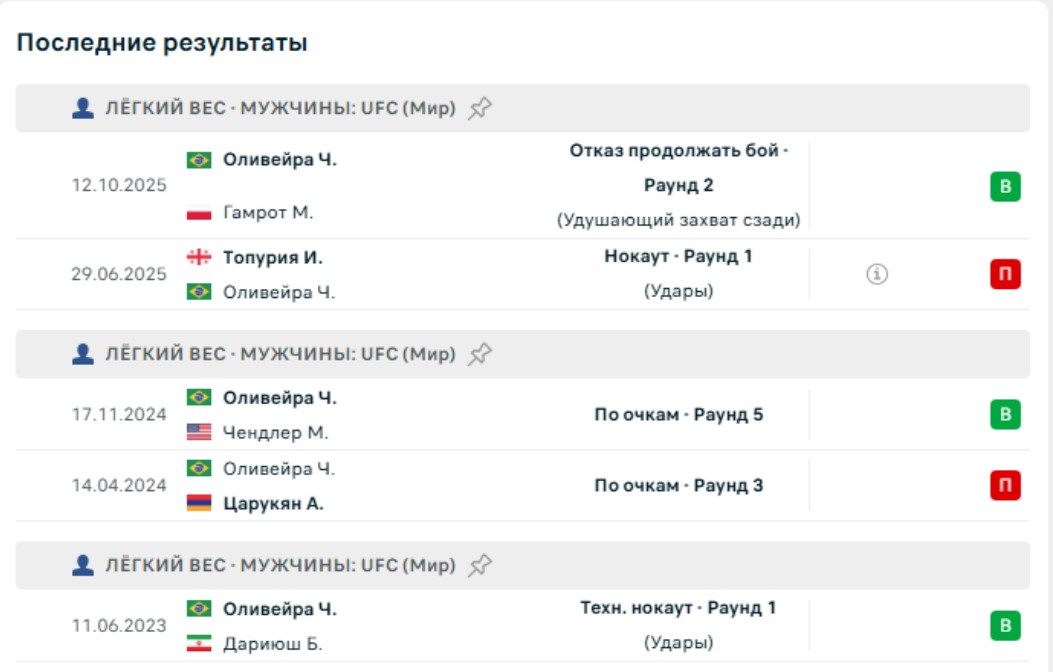Click the result 'Нокаут - Раунд 1'

point(678,256)
